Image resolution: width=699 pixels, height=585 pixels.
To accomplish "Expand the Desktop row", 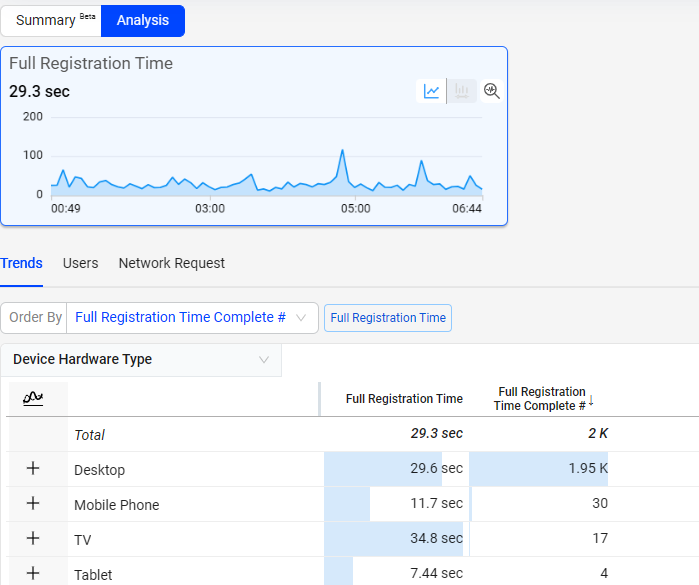I will [x=33, y=469].
